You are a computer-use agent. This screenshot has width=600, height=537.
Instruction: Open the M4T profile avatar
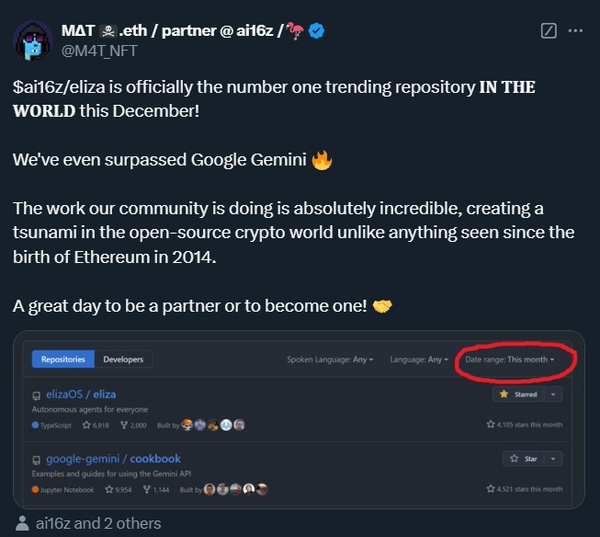pyautogui.click(x=32, y=40)
